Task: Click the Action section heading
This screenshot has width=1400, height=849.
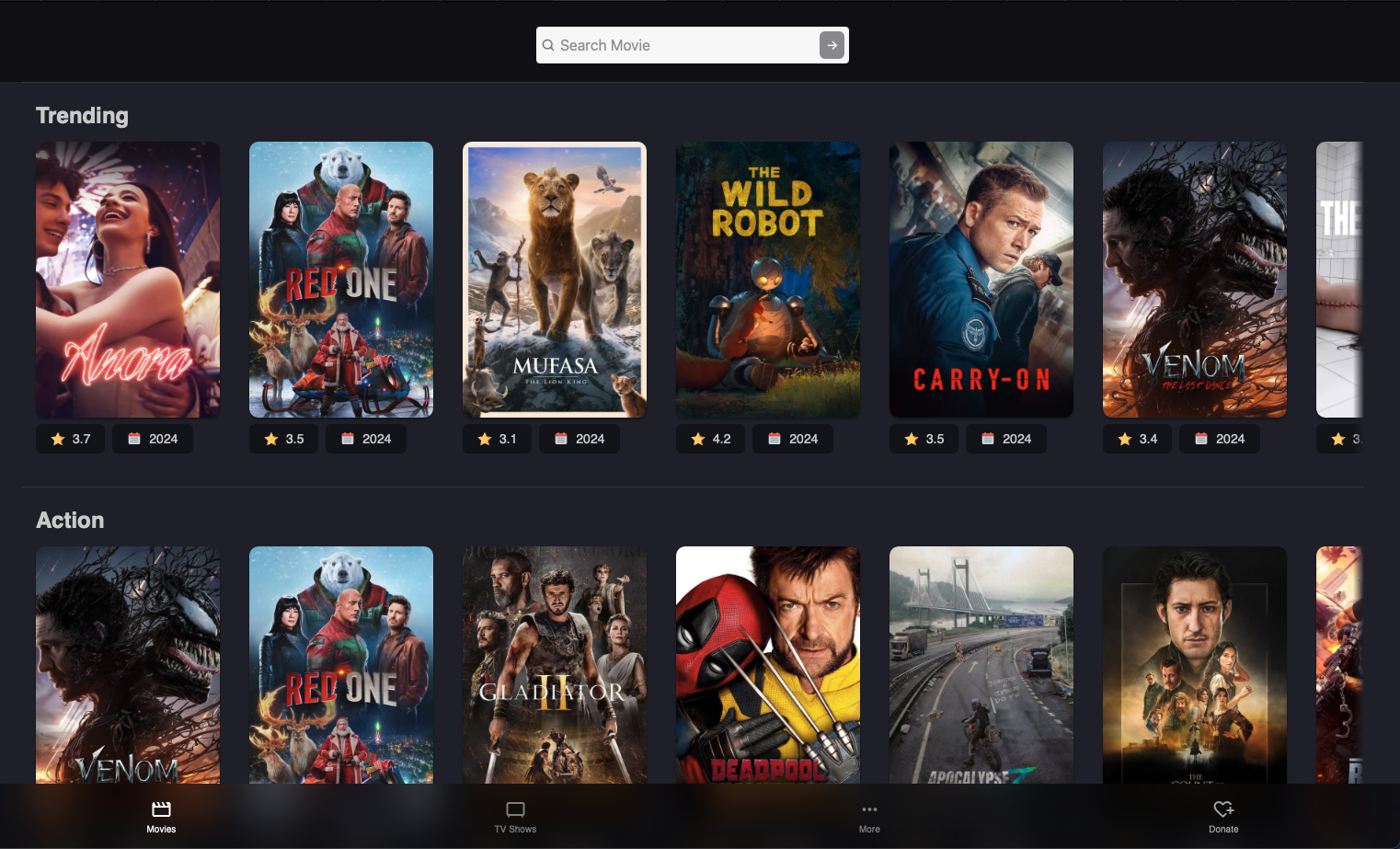Action: pyautogui.click(x=70, y=521)
